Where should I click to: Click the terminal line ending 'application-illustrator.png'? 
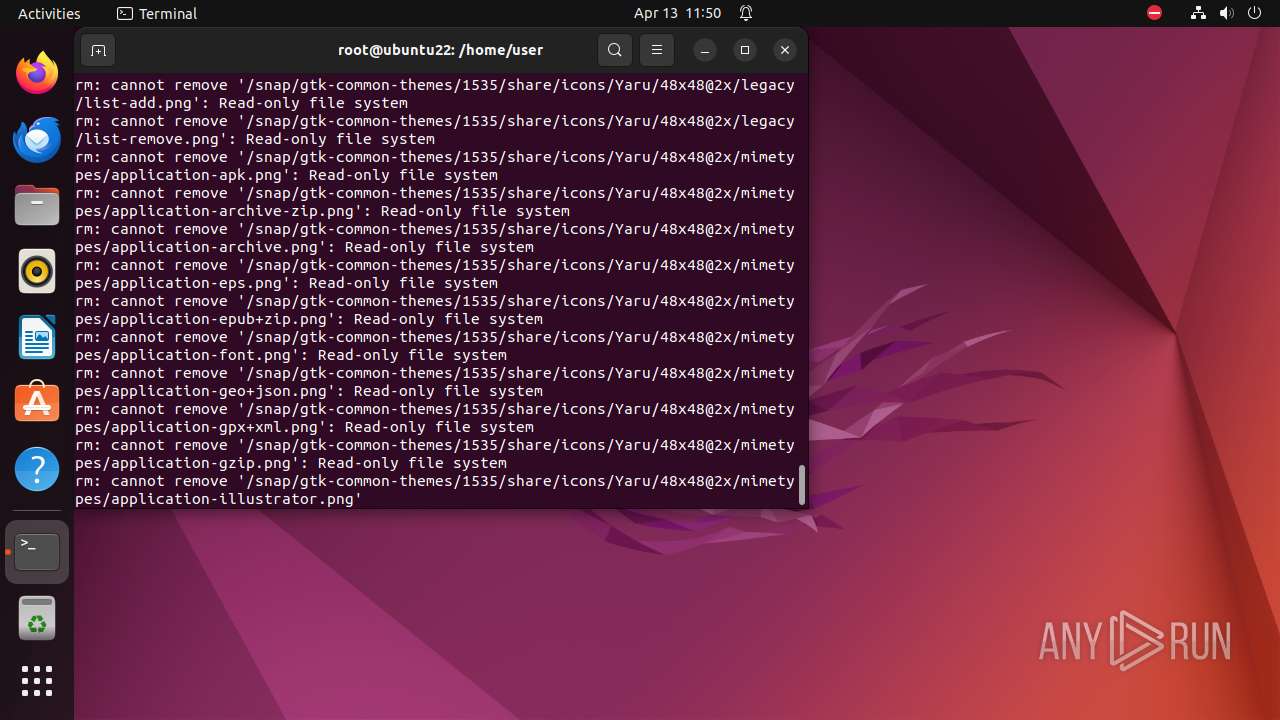click(x=218, y=499)
